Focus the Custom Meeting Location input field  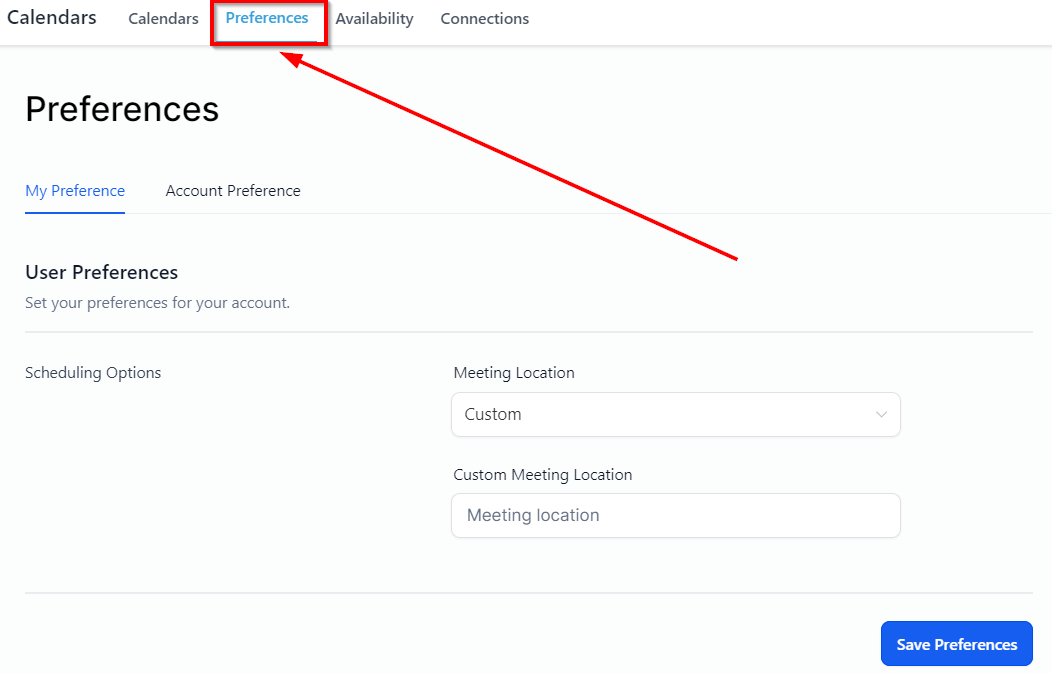click(x=675, y=515)
